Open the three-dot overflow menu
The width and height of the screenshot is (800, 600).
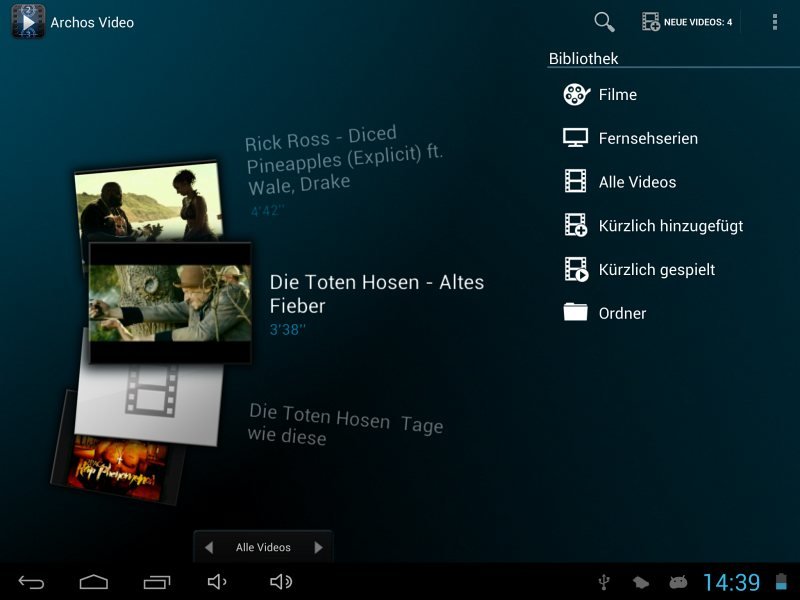tap(774, 22)
